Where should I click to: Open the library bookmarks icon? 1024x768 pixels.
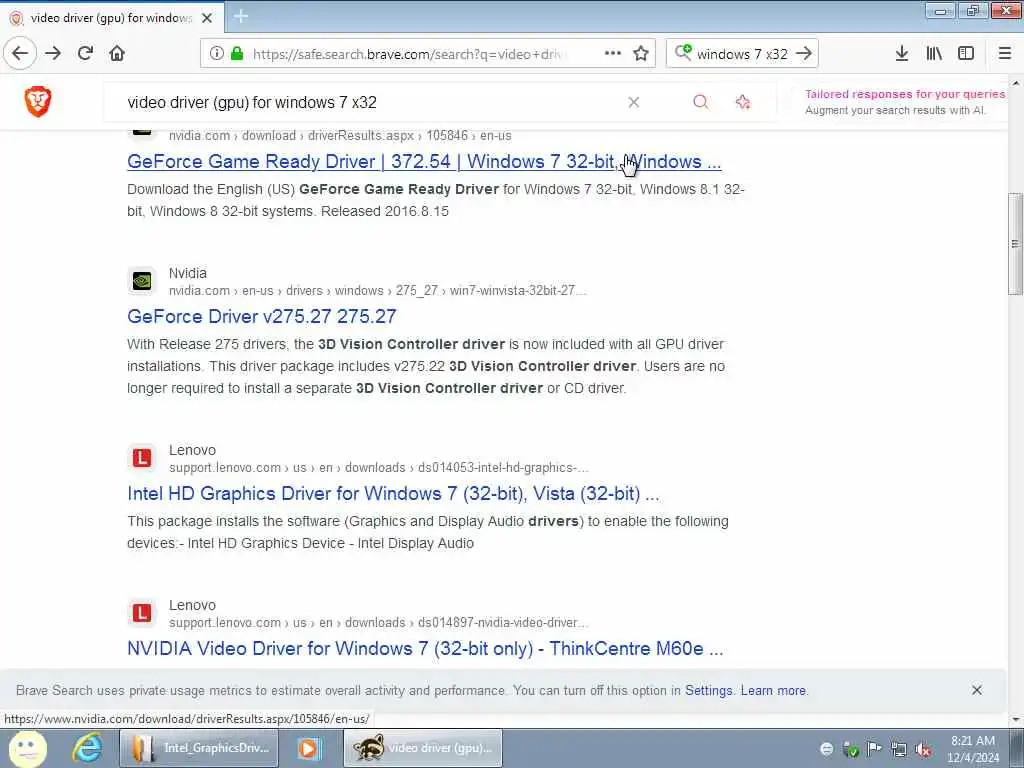[934, 54]
